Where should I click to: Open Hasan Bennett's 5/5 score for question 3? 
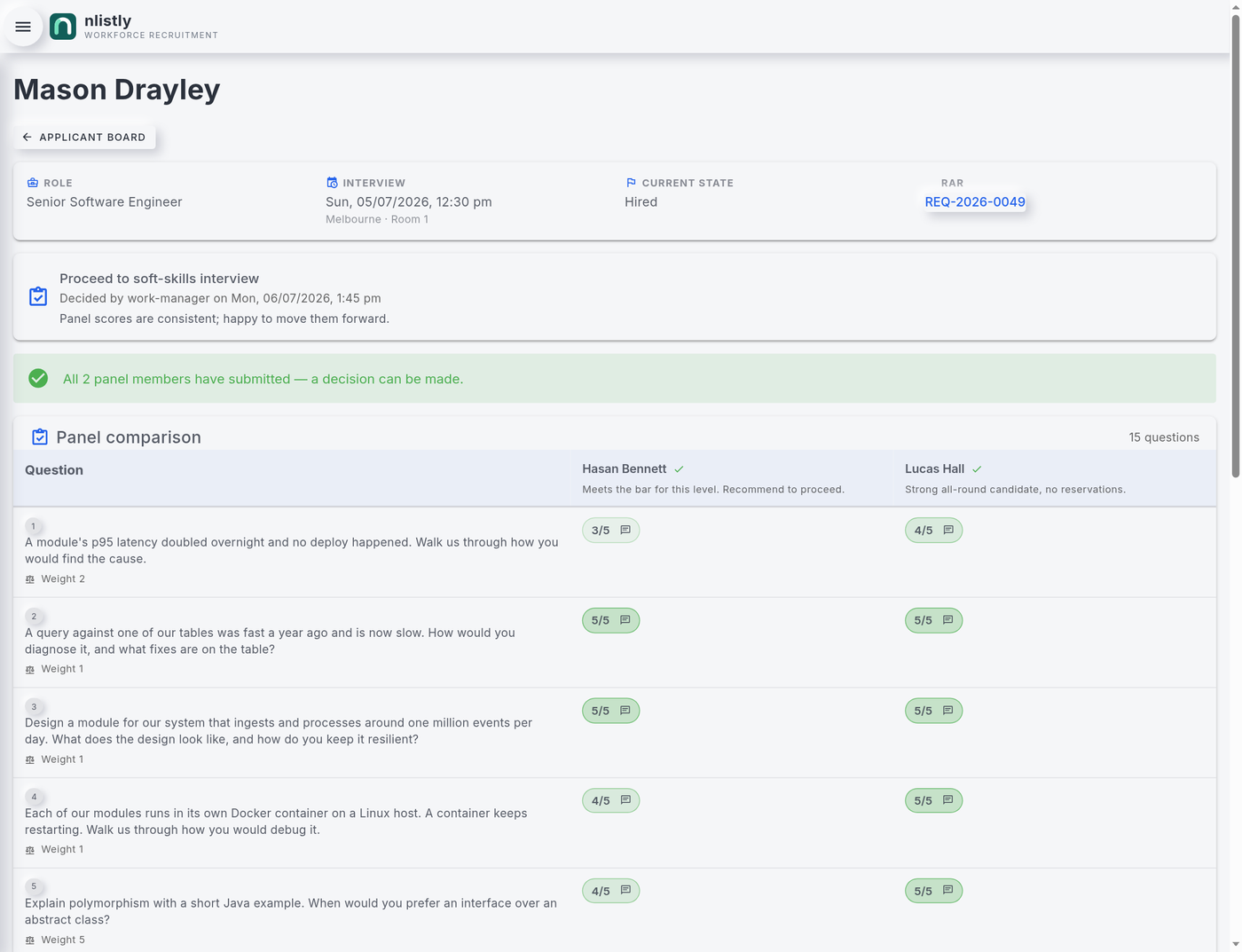pos(610,711)
